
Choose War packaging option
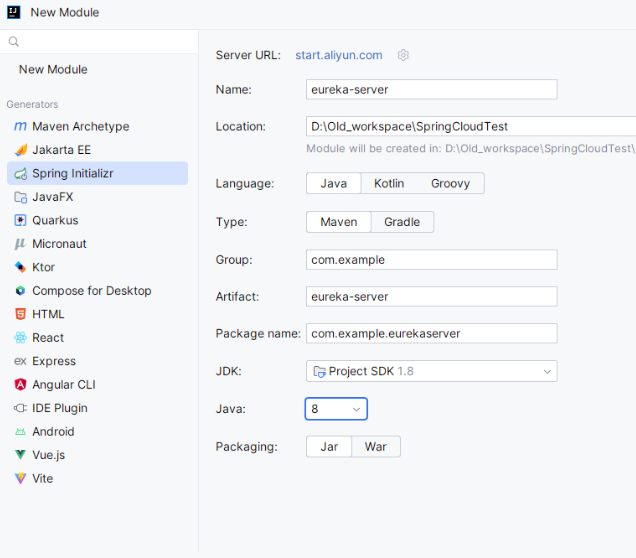coord(375,447)
